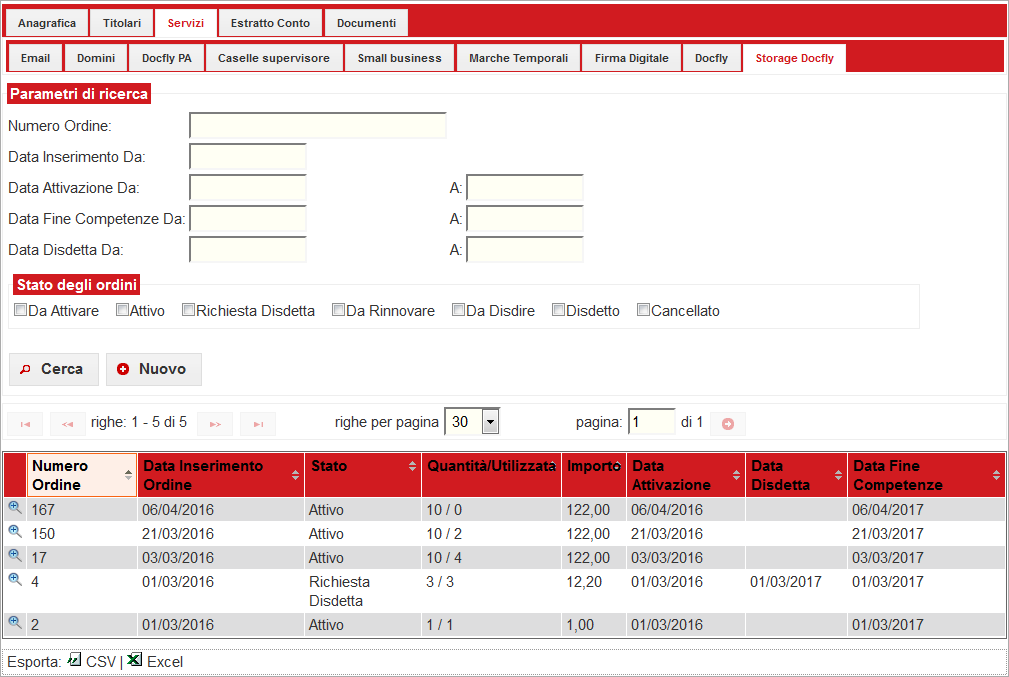The height and width of the screenshot is (677, 1009).
Task: Sort by Numero Ordine column
Action: coord(82,475)
